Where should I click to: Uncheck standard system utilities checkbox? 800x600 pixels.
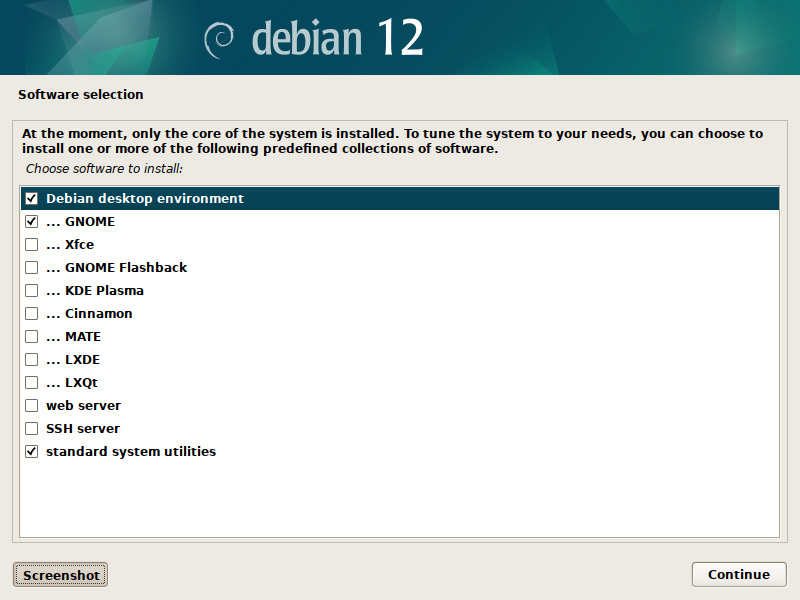[x=32, y=451]
